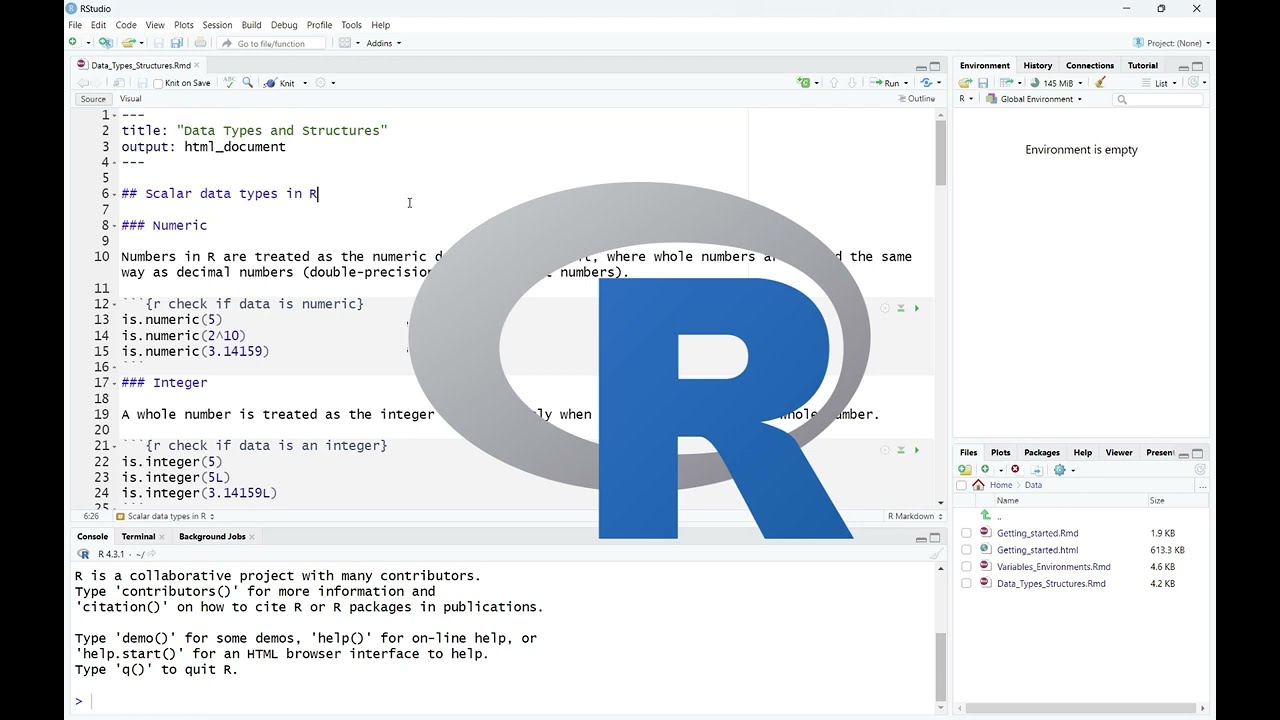Toggle the select-all checkbox in Files
This screenshot has width=1280, height=720.
[962, 485]
